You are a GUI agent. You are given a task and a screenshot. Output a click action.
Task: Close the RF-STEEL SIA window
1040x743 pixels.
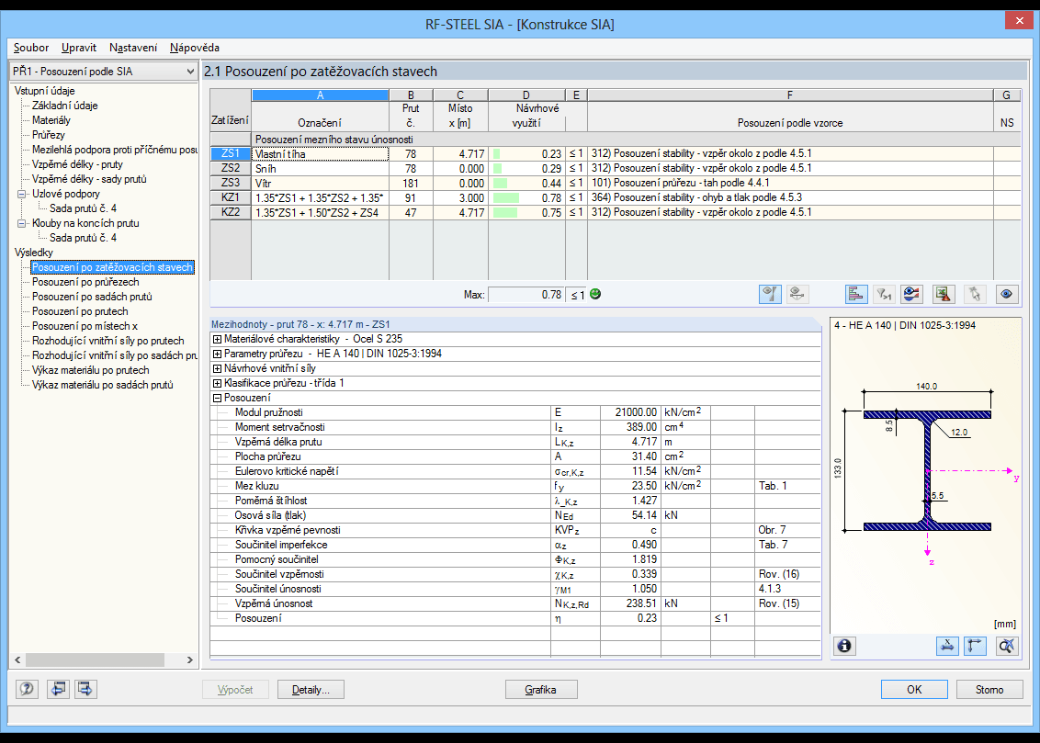pos(1019,21)
